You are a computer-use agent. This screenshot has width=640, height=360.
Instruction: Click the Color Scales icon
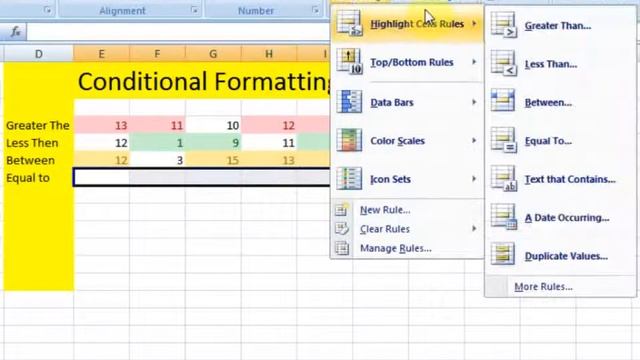coord(349,140)
